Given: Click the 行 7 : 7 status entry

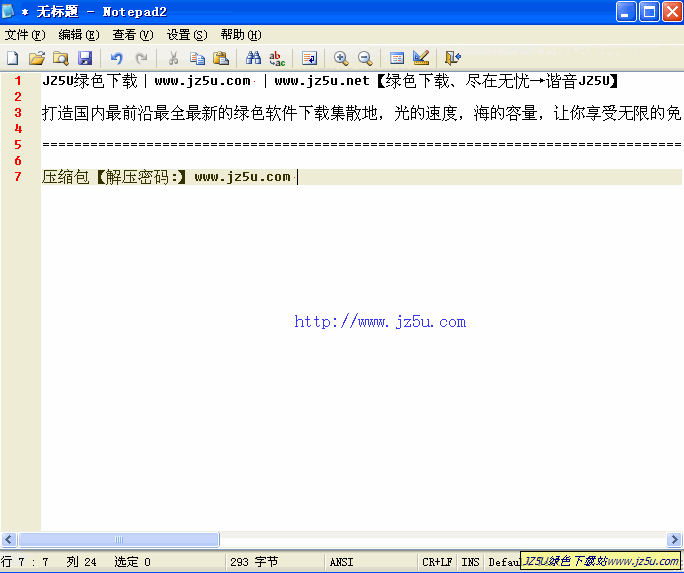Looking at the screenshot, I should pyautogui.click(x=24, y=562).
